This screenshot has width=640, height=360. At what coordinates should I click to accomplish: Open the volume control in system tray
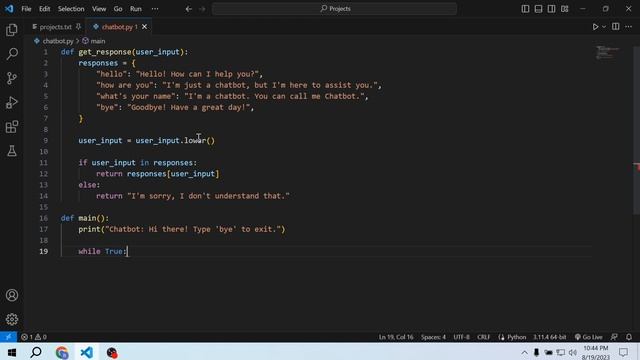(573, 353)
